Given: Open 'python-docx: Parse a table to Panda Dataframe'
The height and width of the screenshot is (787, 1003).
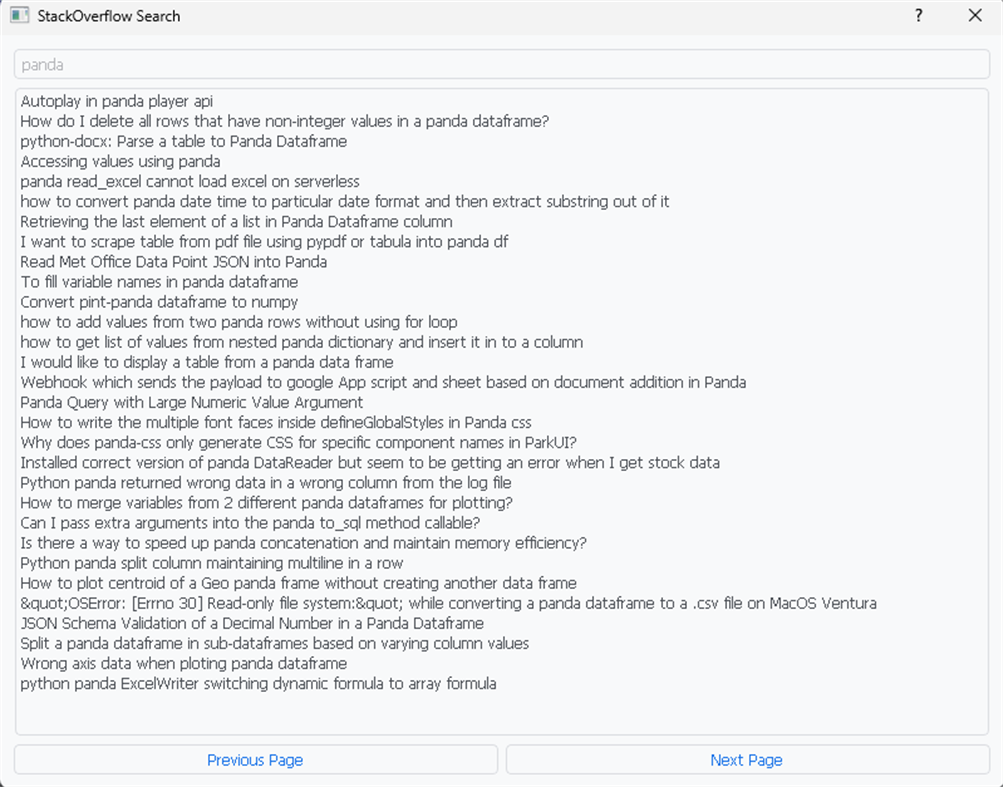Looking at the screenshot, I should click(183, 141).
